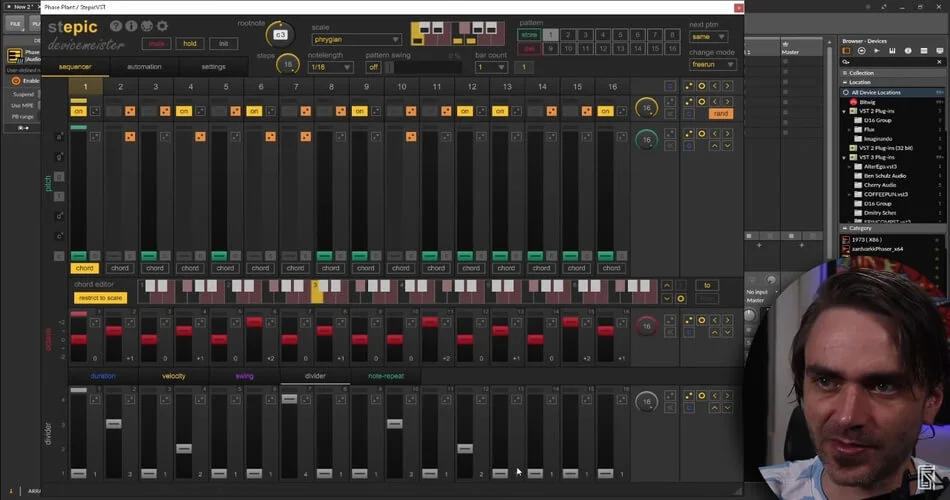Viewport: 950px width, 500px height.
Task: Click the step 2 divider slider handle
Action: point(113,424)
